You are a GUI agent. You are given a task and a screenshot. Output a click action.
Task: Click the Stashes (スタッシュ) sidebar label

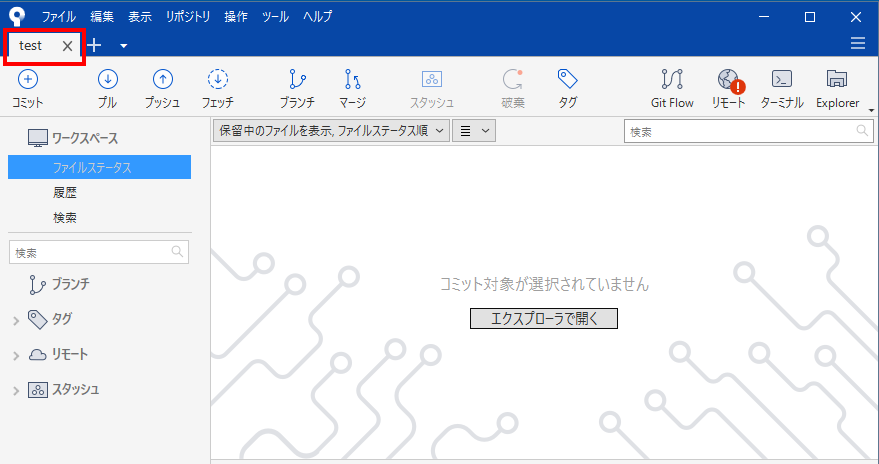[x=76, y=389]
